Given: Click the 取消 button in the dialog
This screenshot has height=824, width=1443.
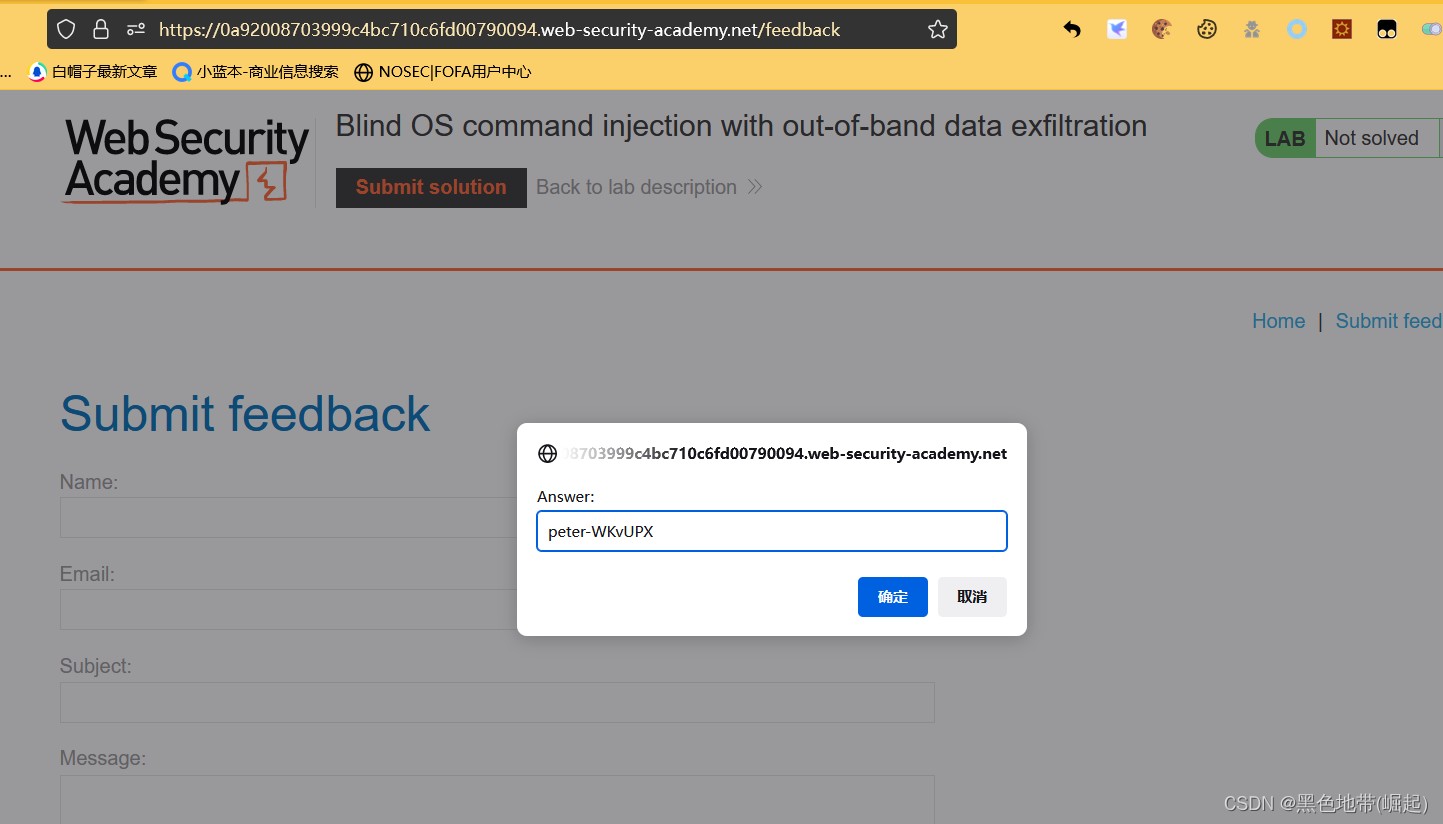Looking at the screenshot, I should [x=972, y=597].
